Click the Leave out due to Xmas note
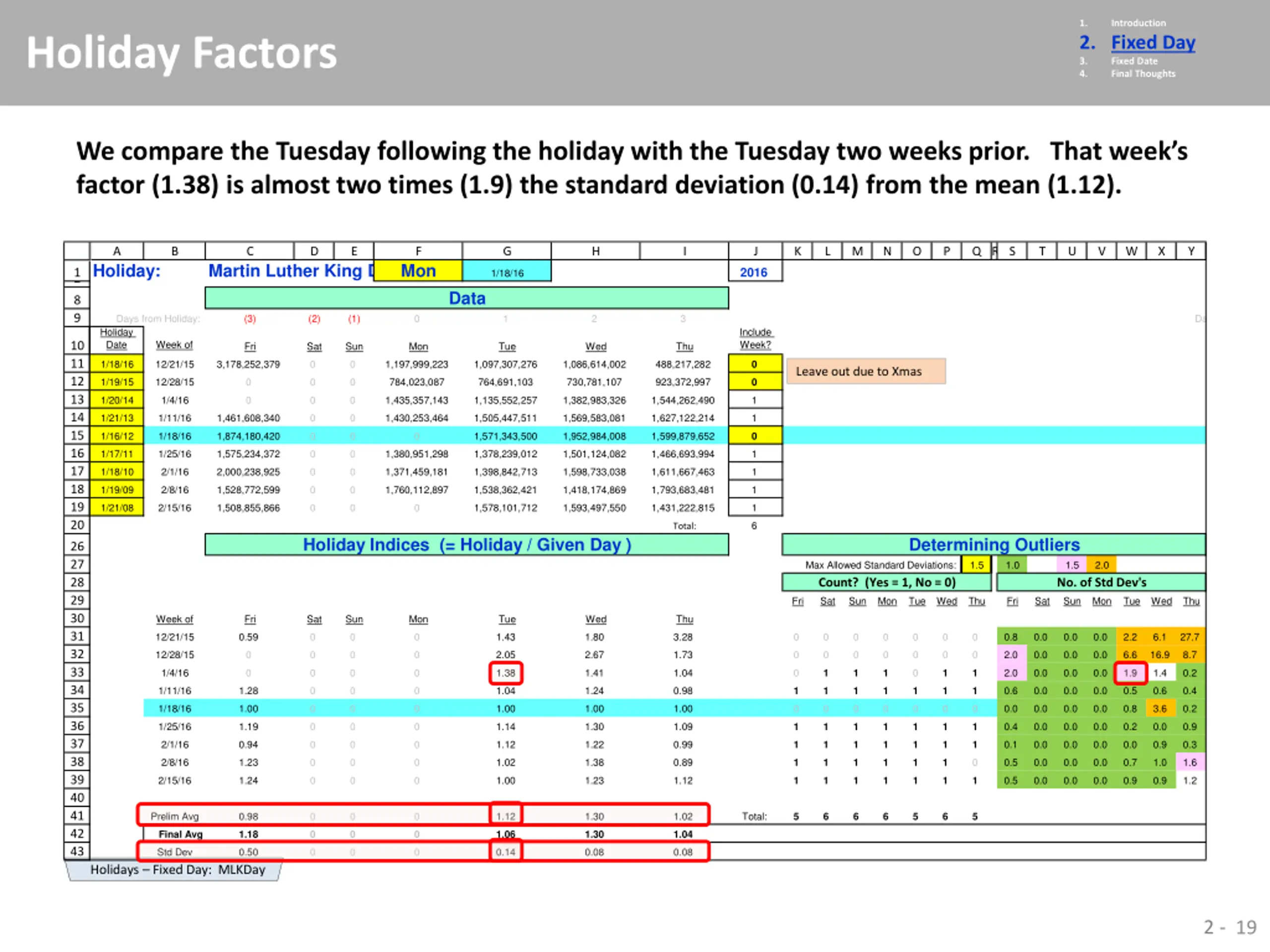This screenshot has height=952, width=1270. coord(866,371)
